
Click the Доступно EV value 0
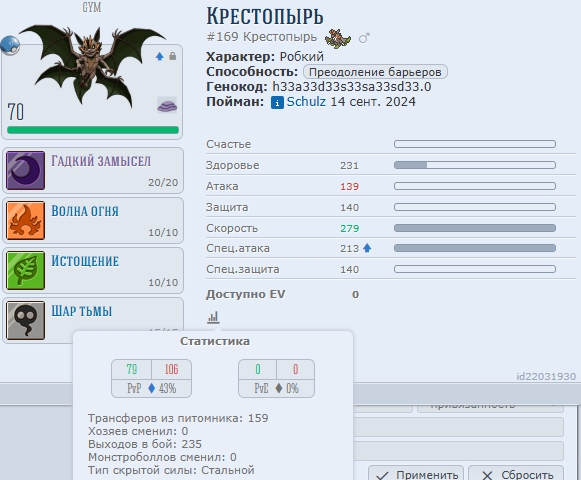point(355,294)
